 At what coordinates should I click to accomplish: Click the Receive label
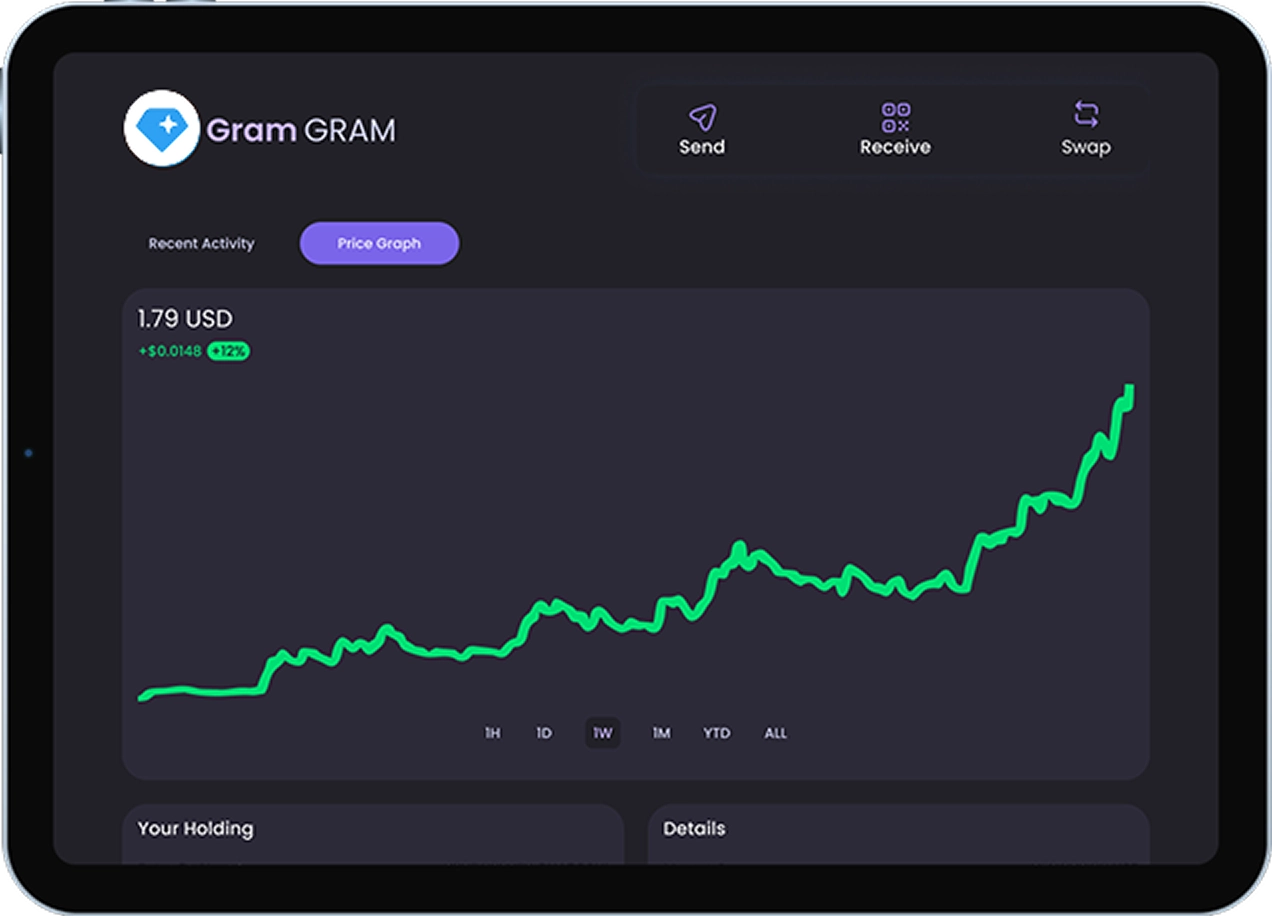[x=895, y=147]
